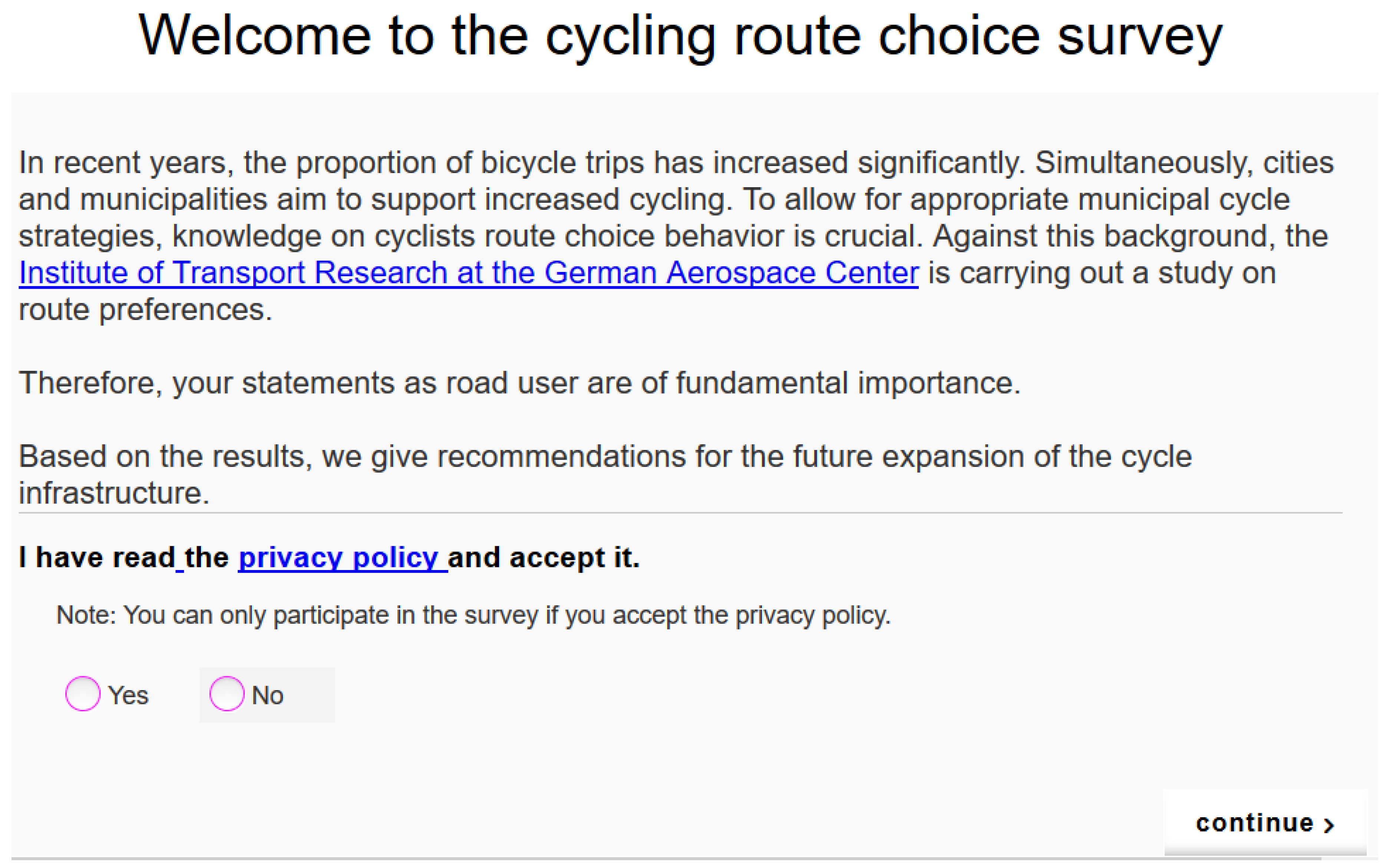
Task: Click the "Yes" option label text
Action: point(129,695)
